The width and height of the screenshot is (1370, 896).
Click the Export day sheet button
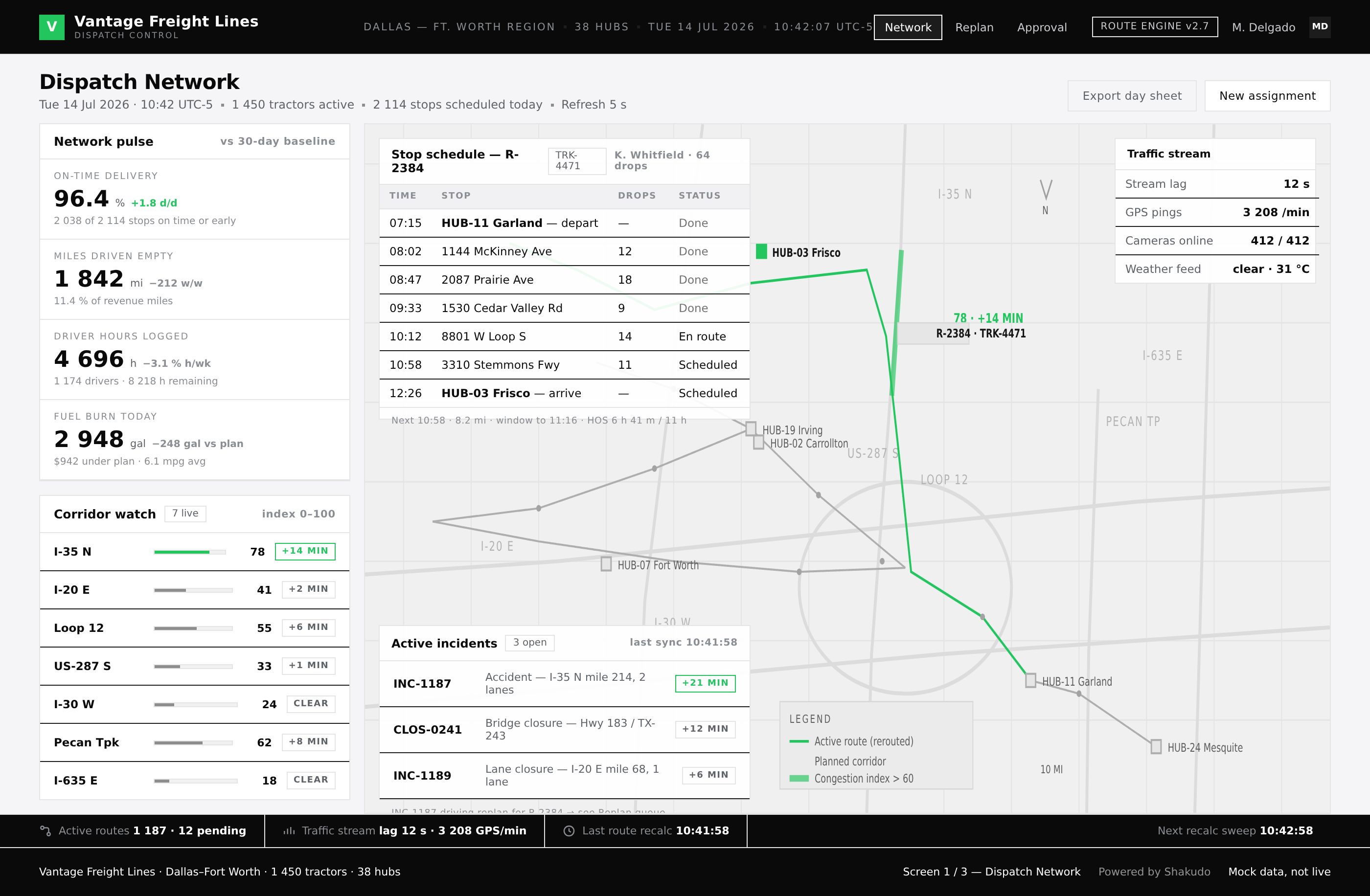click(1132, 95)
